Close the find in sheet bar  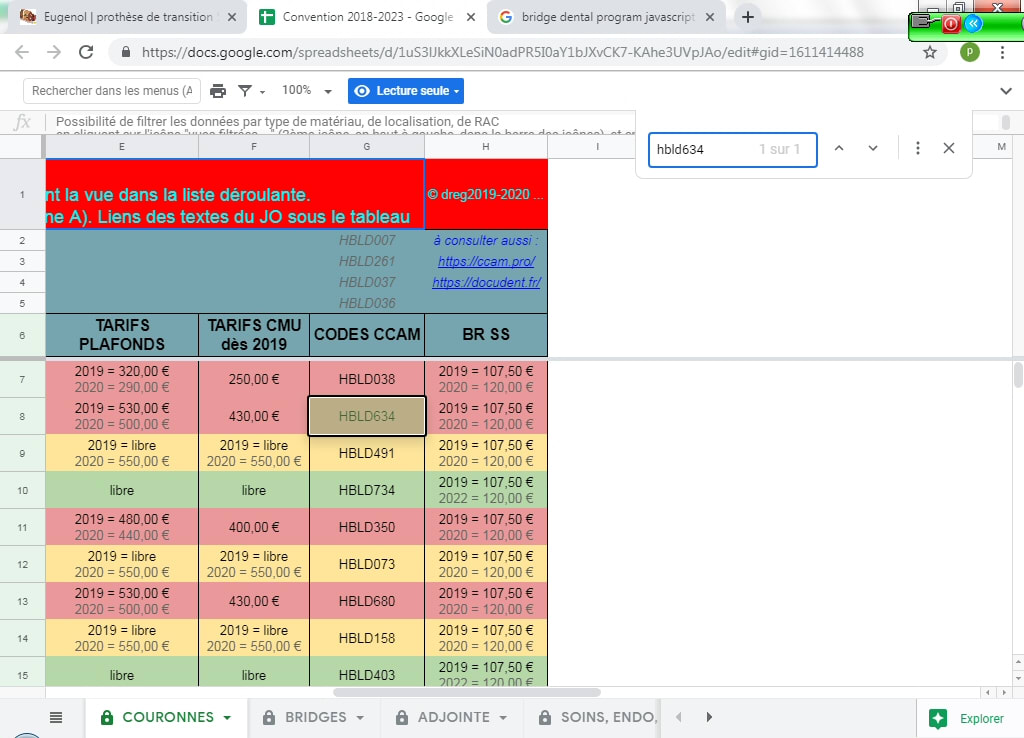click(x=949, y=148)
